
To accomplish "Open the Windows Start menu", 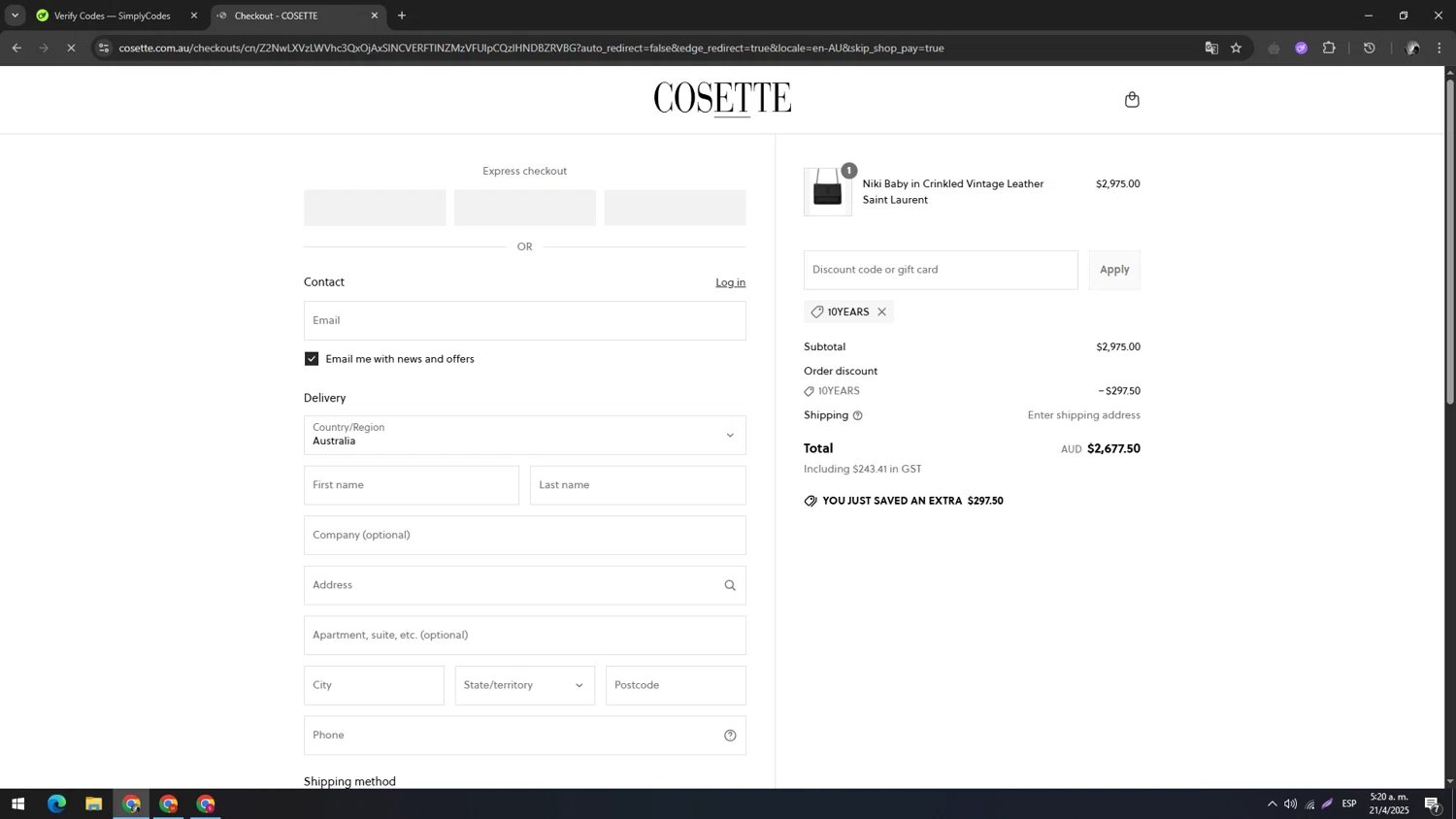I will click(17, 803).
